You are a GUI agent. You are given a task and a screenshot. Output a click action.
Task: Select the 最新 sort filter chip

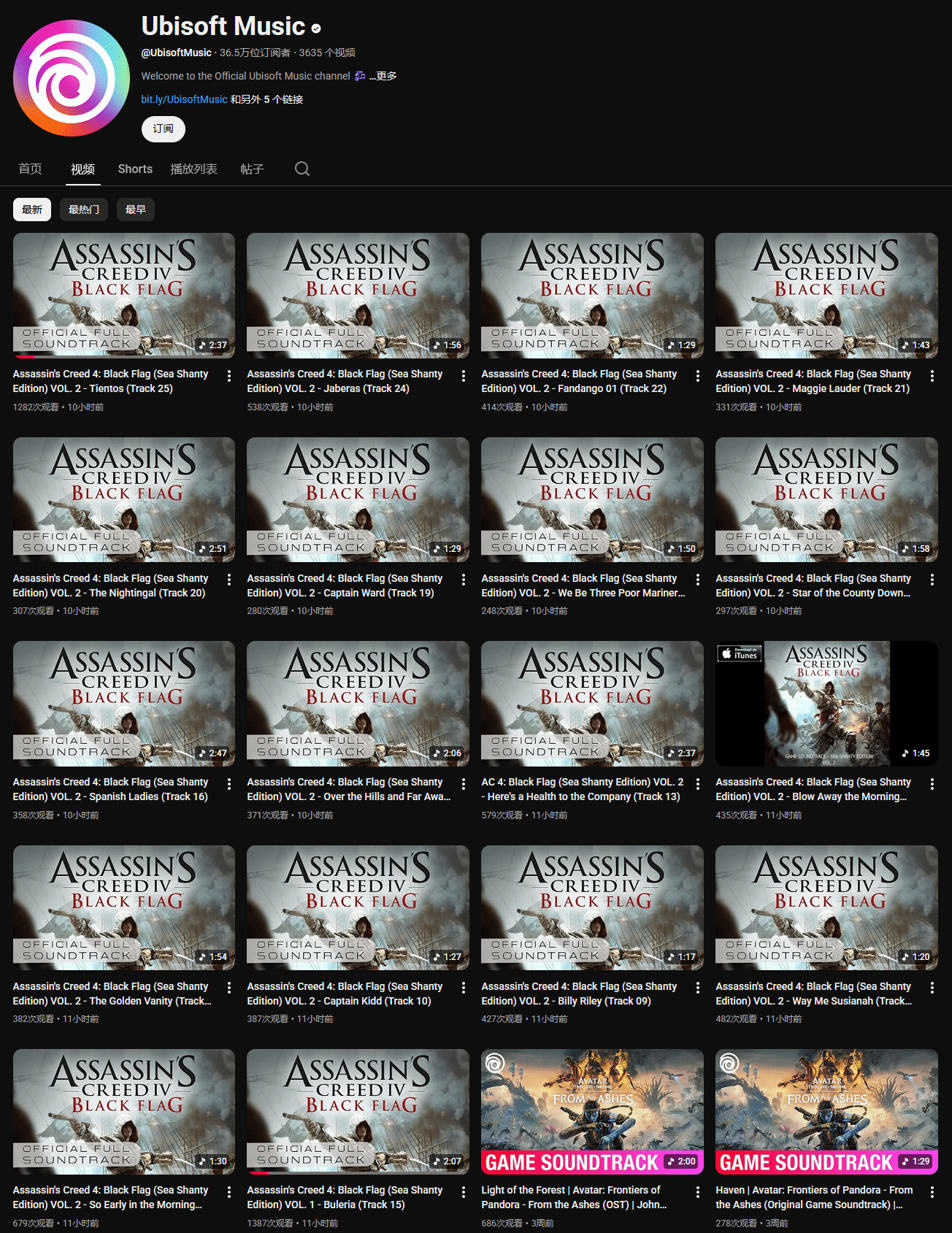click(32, 210)
